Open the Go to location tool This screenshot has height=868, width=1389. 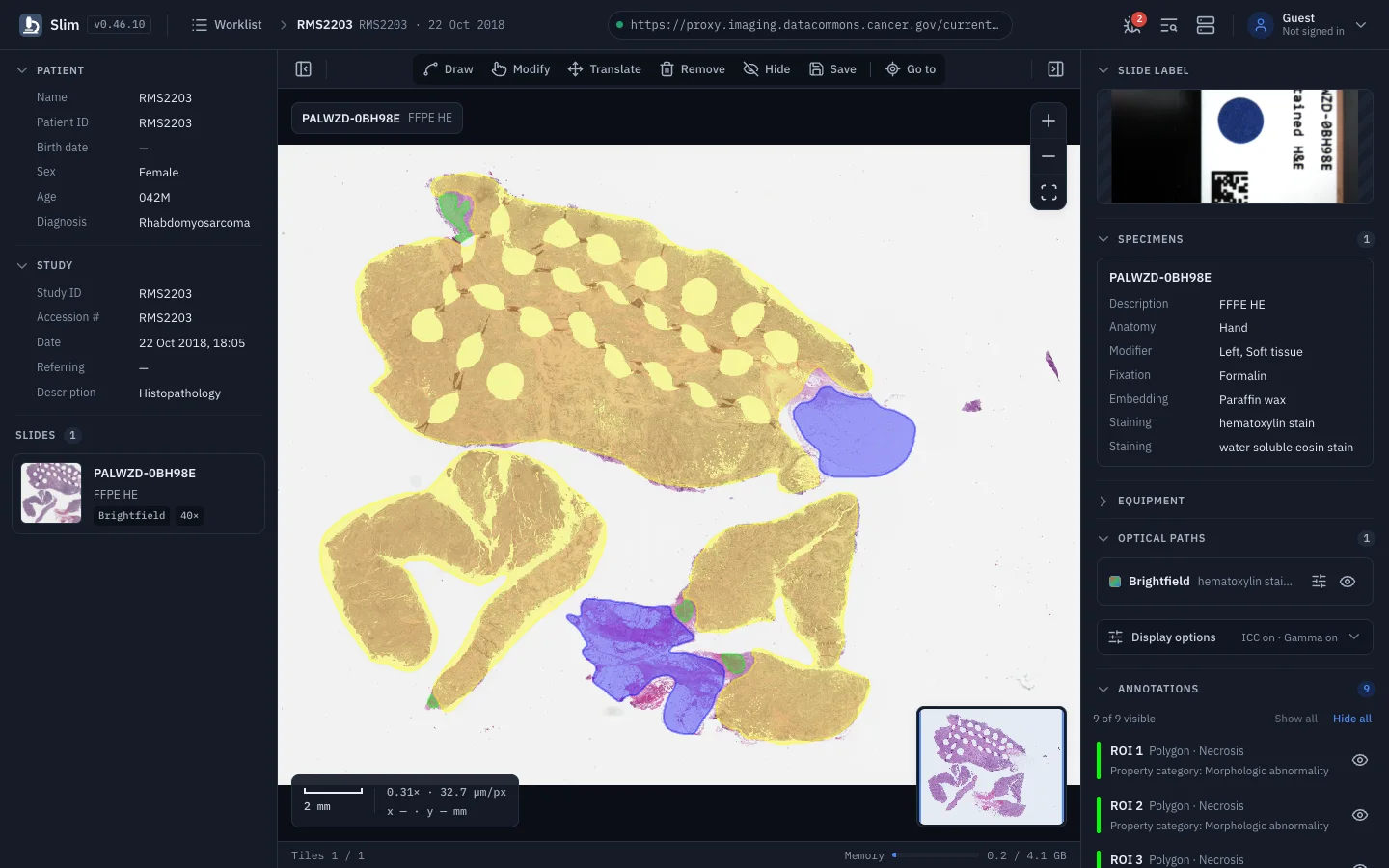click(x=911, y=69)
